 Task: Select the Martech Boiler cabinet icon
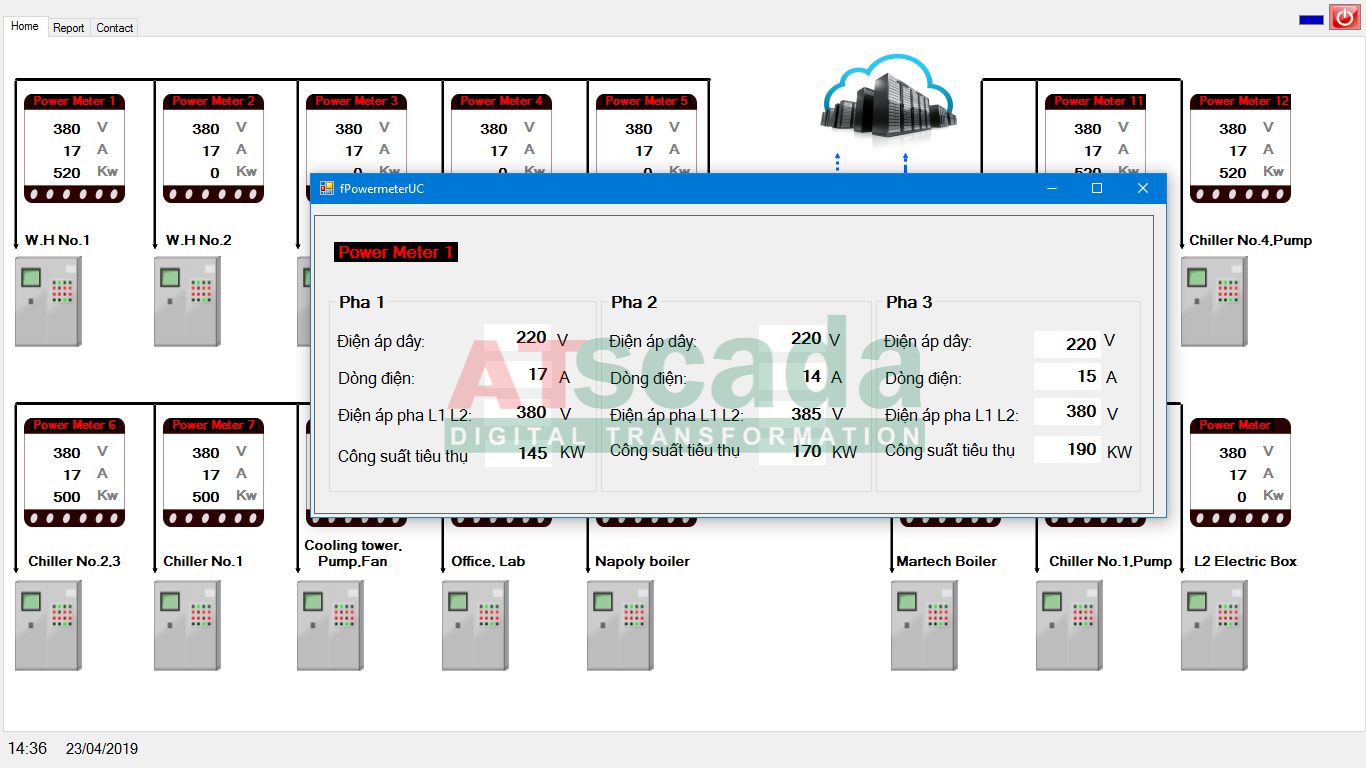924,626
